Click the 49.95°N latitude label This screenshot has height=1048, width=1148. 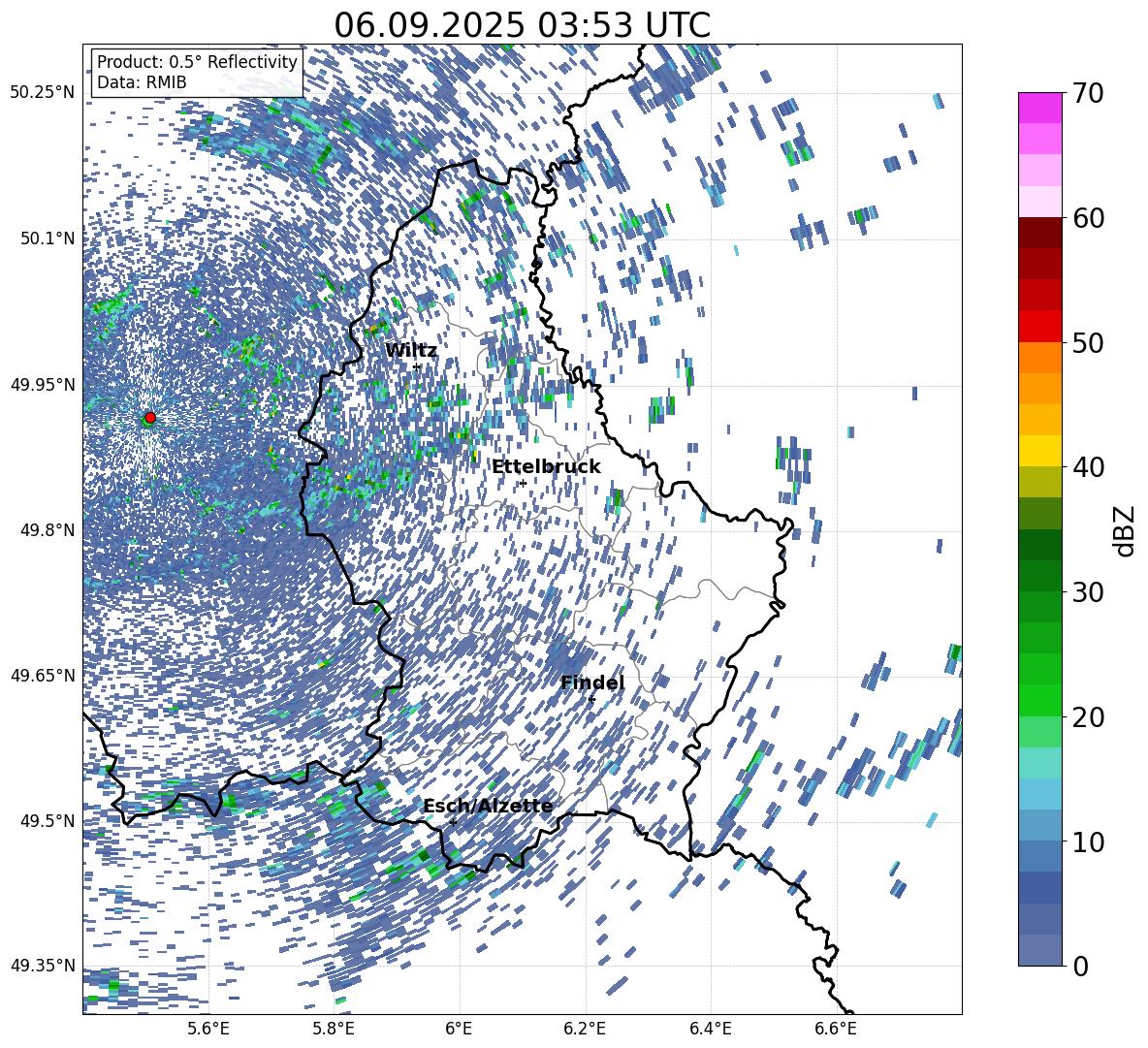point(43,384)
